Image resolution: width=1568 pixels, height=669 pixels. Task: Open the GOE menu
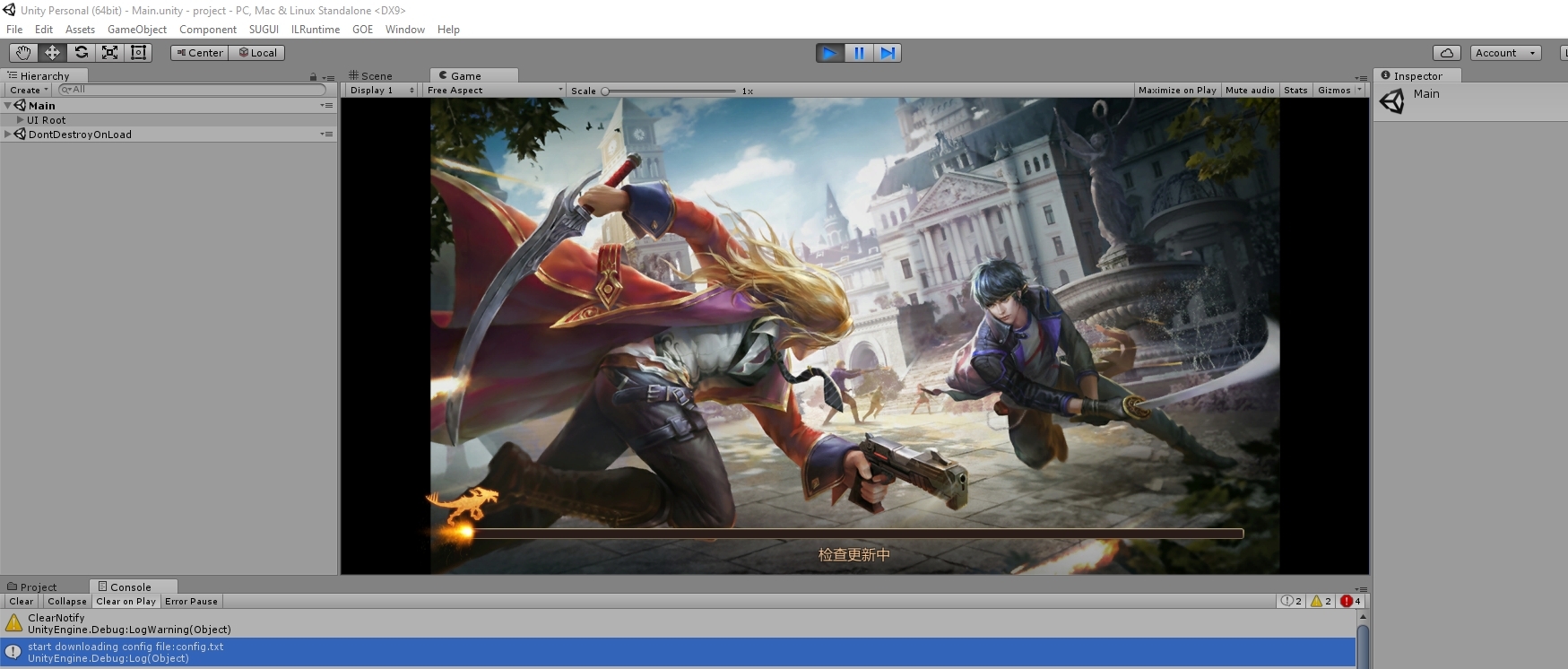click(x=362, y=30)
